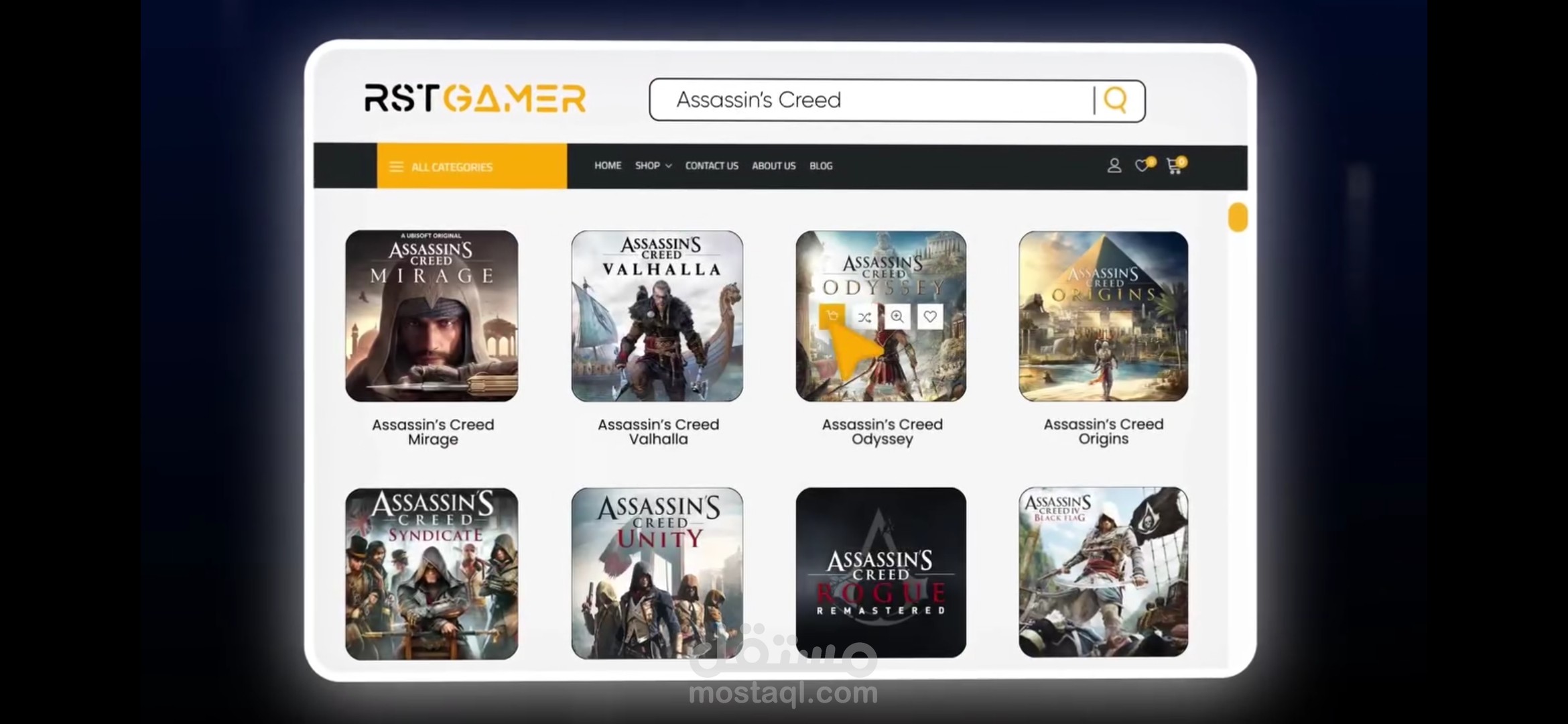The height and width of the screenshot is (724, 1568).
Task: Open the shopping cart icon
Action: 1174,166
